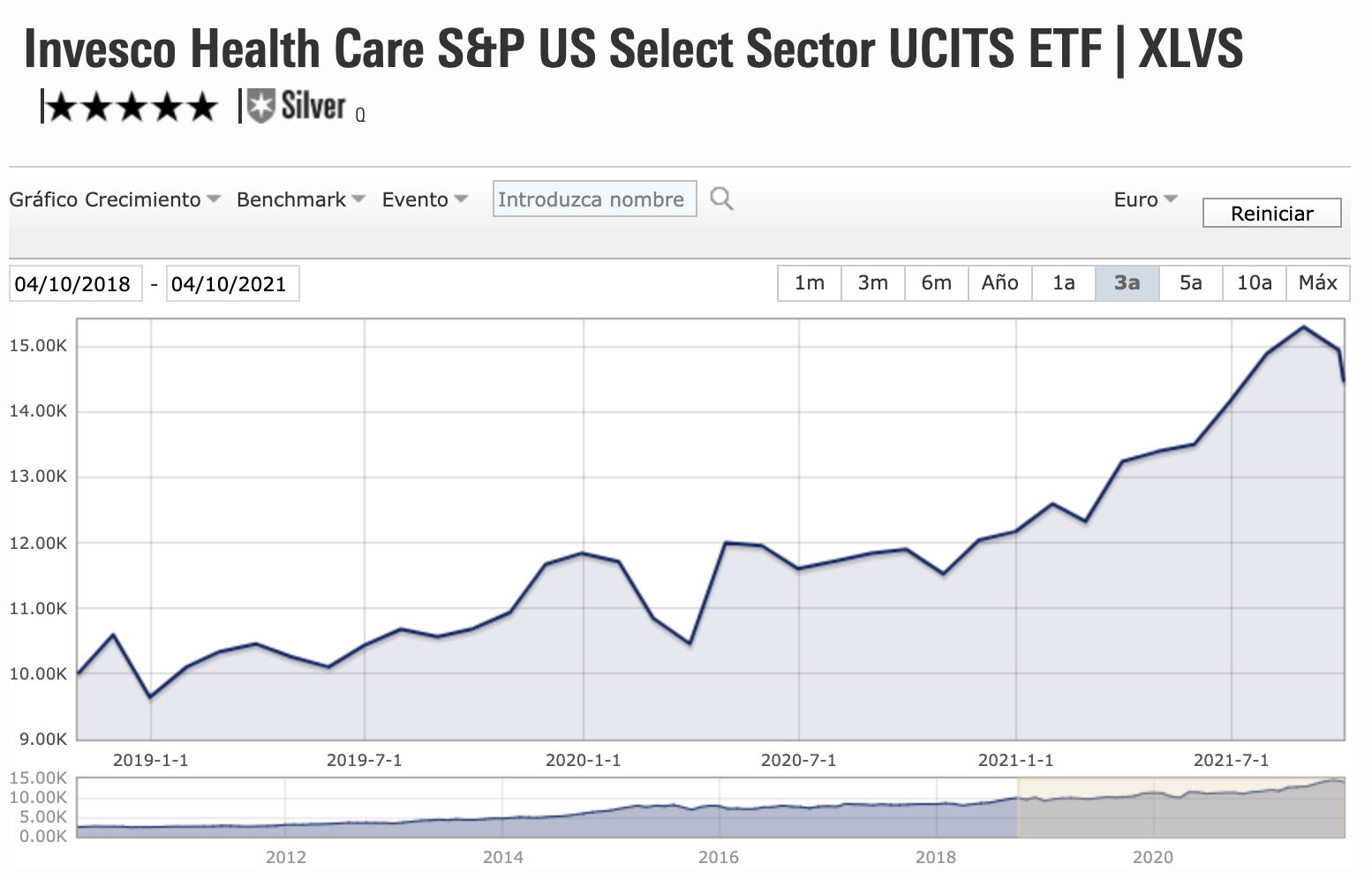
Task: Switch to the 5a period view
Action: [x=1191, y=282]
